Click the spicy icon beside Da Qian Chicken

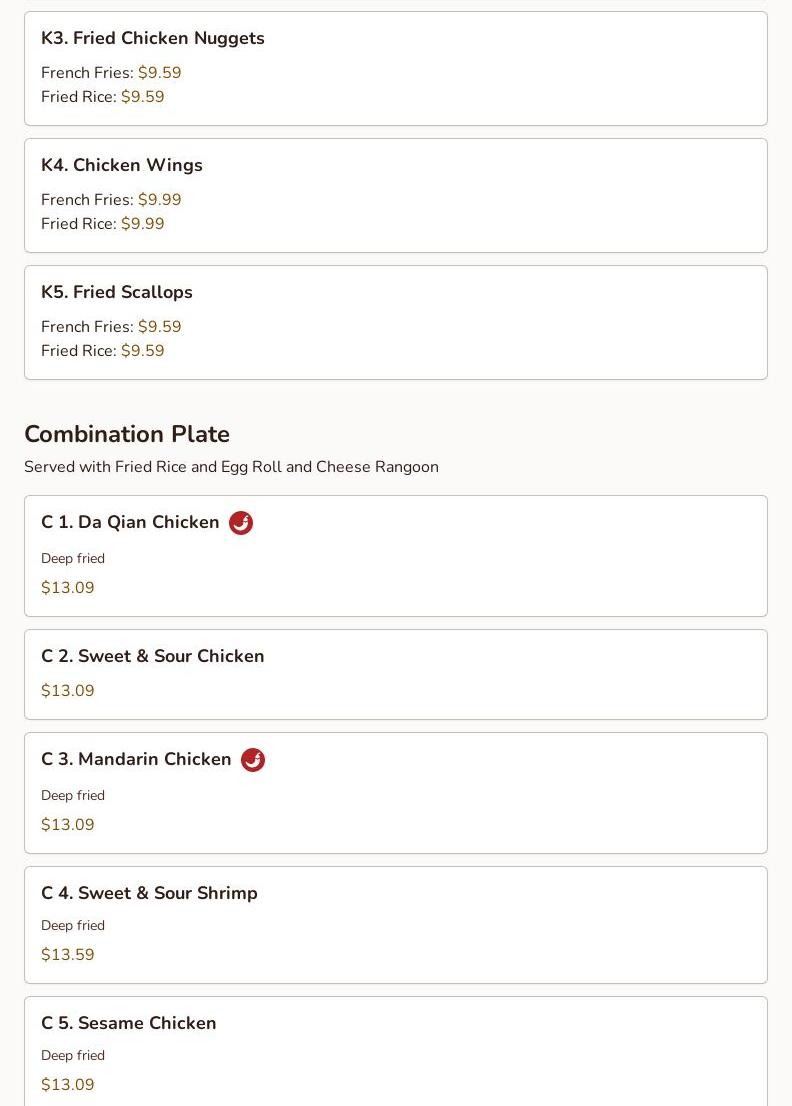pos(241,523)
